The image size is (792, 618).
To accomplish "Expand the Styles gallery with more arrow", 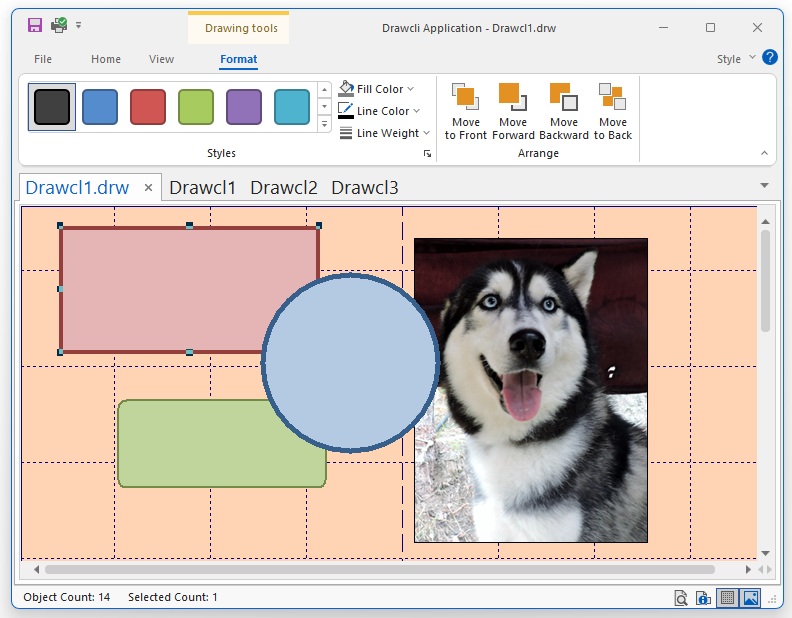I will point(324,124).
